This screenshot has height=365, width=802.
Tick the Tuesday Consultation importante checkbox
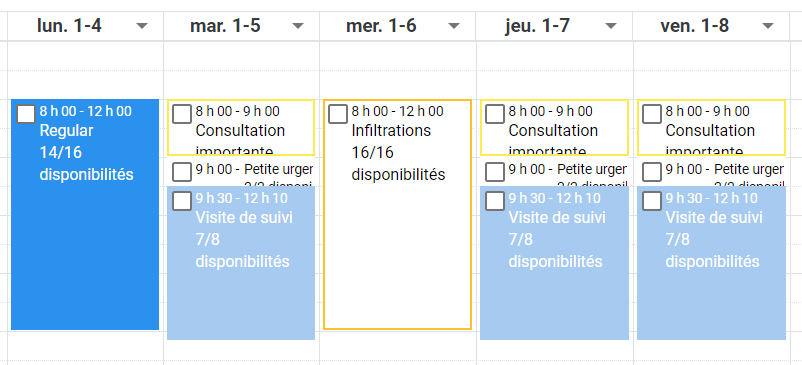pos(182,114)
